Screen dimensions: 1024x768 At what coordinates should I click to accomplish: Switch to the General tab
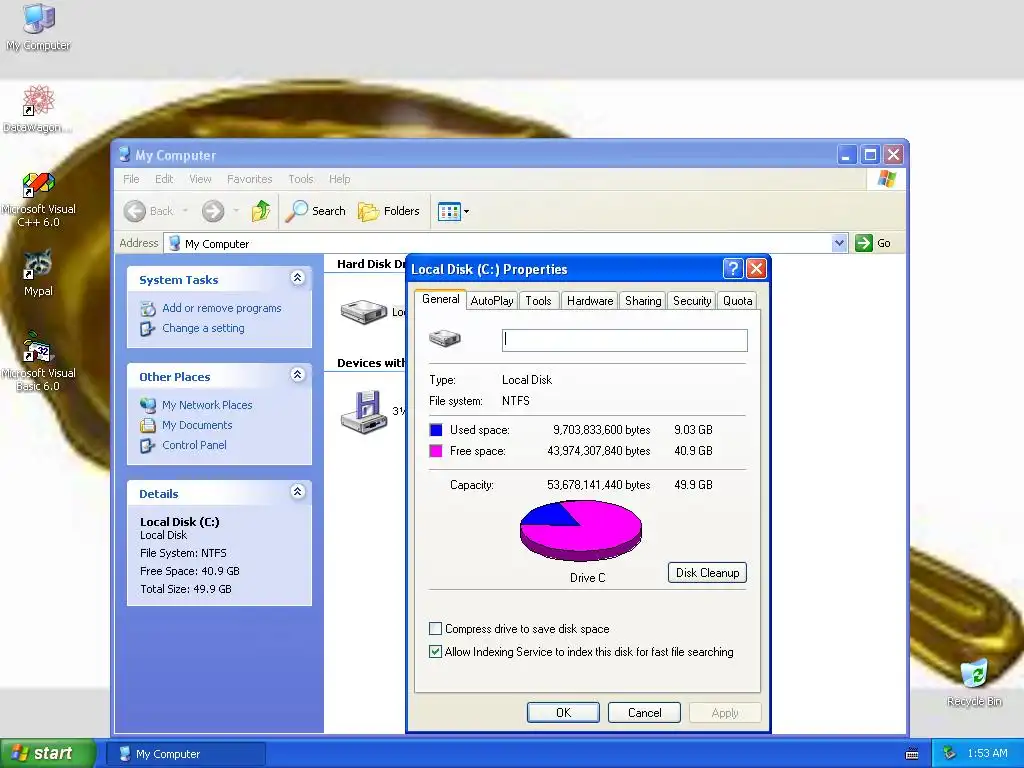(440, 299)
